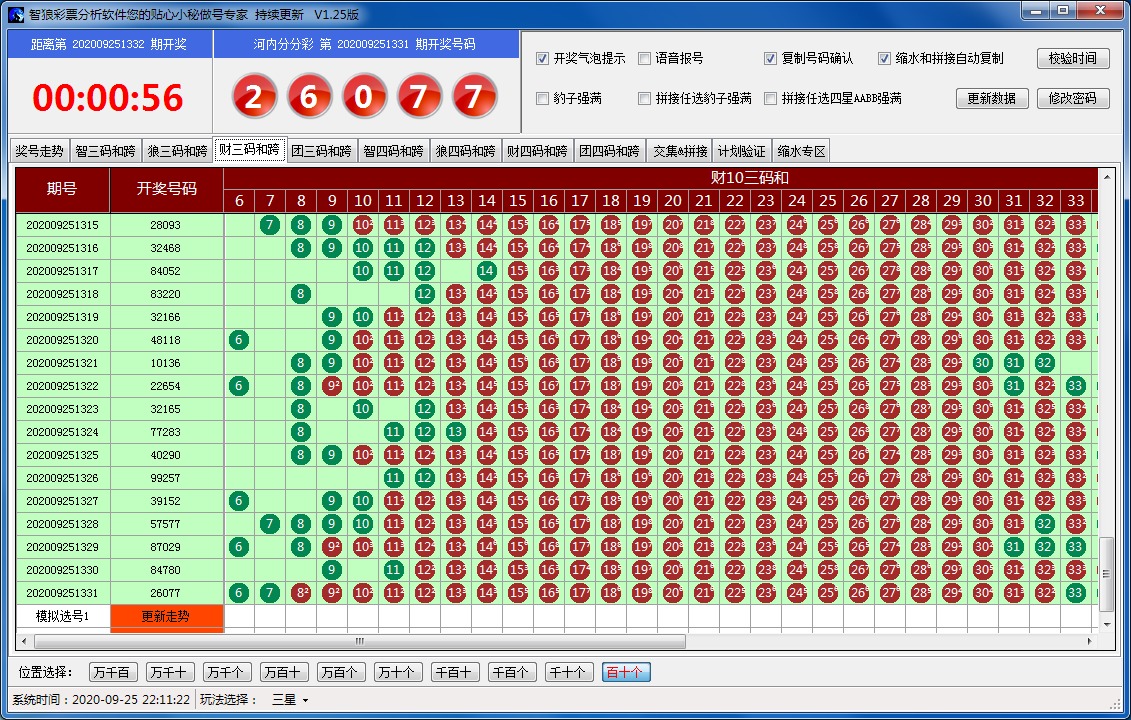Click green 13 circle in row 202009251324

click(x=455, y=432)
